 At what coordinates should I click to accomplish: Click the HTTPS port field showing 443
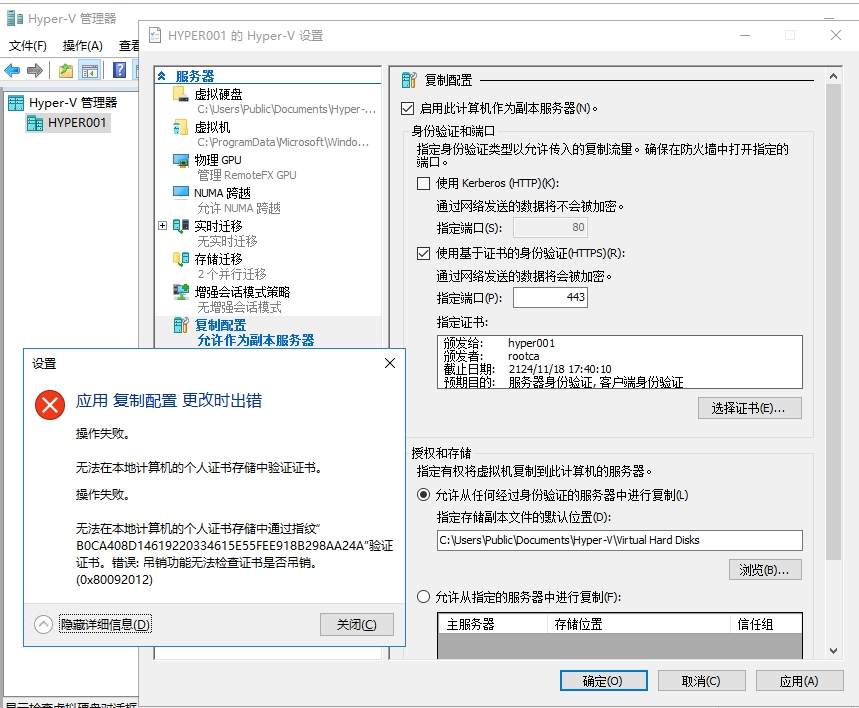point(550,298)
